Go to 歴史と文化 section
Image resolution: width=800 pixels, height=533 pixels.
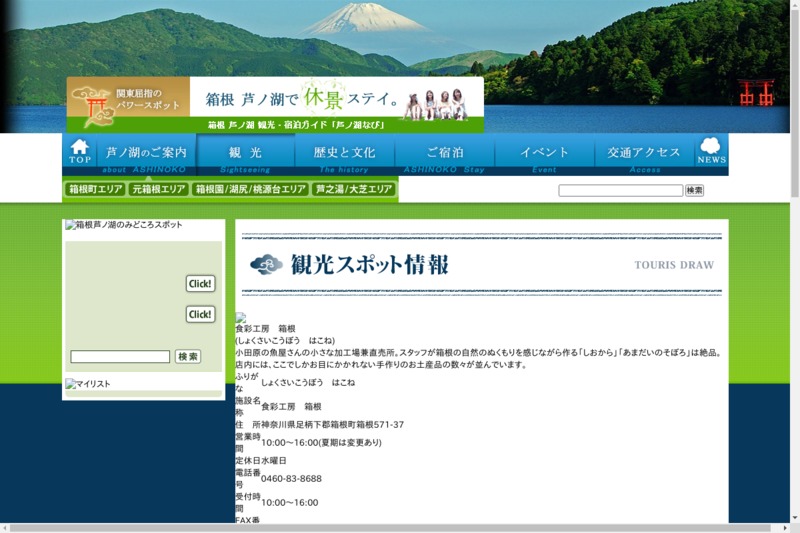[x=344, y=154]
